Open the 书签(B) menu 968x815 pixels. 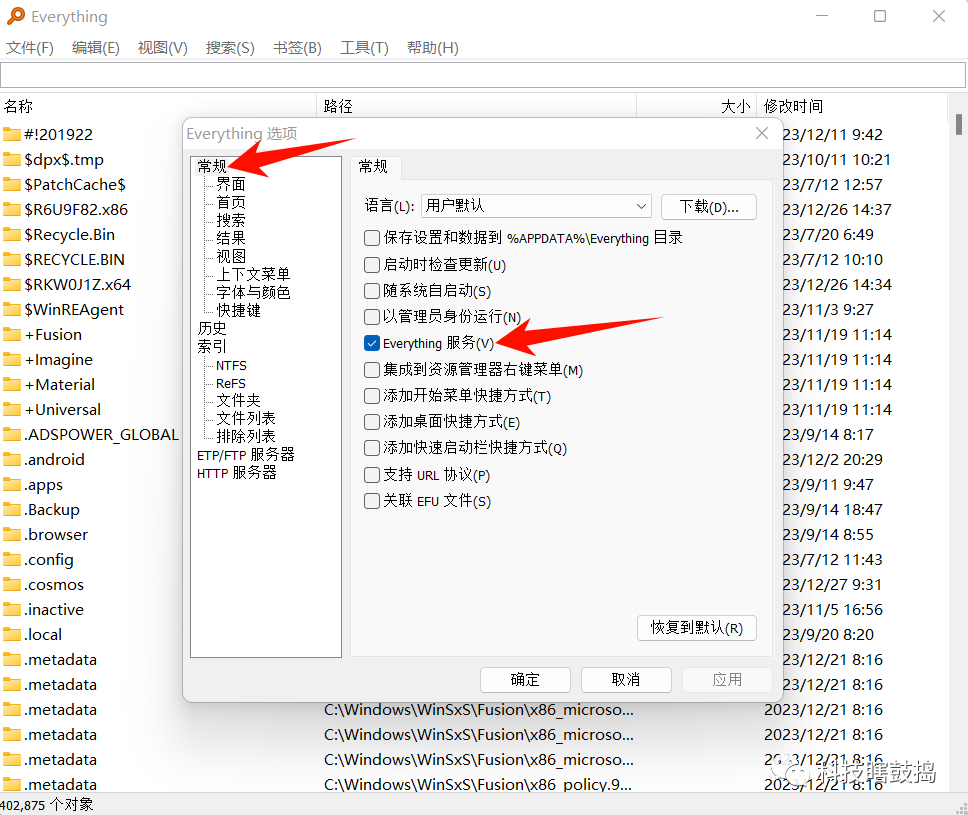pyautogui.click(x=298, y=48)
